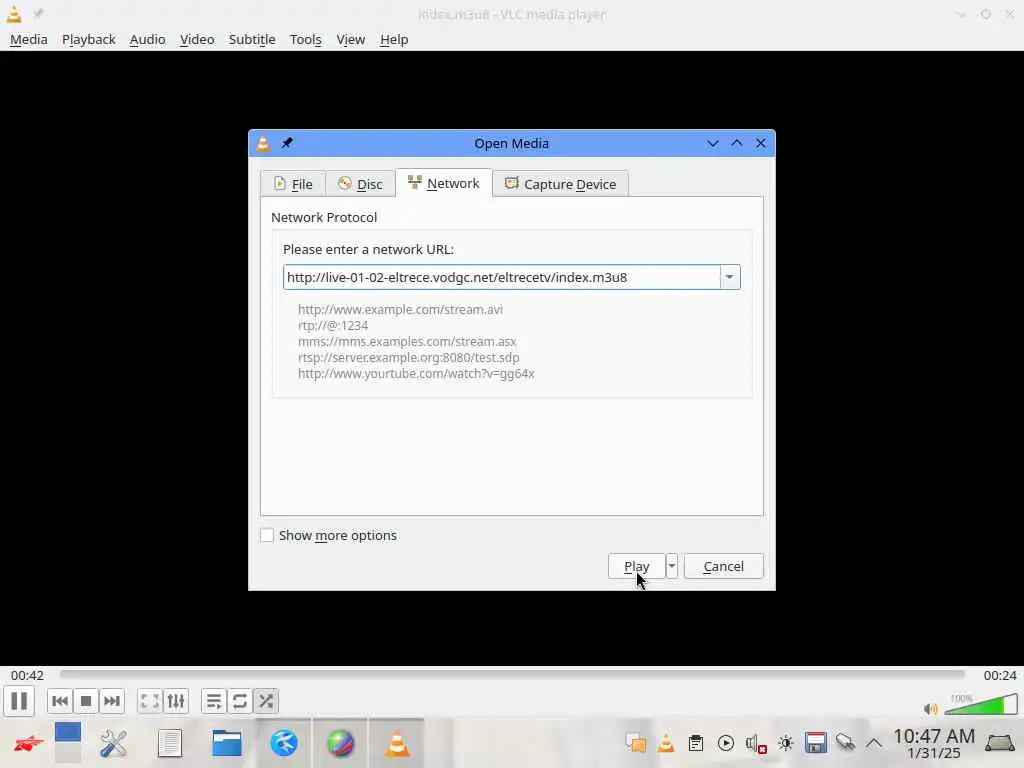Open the muted volume tray icon
The height and width of the screenshot is (768, 1024).
(x=756, y=743)
